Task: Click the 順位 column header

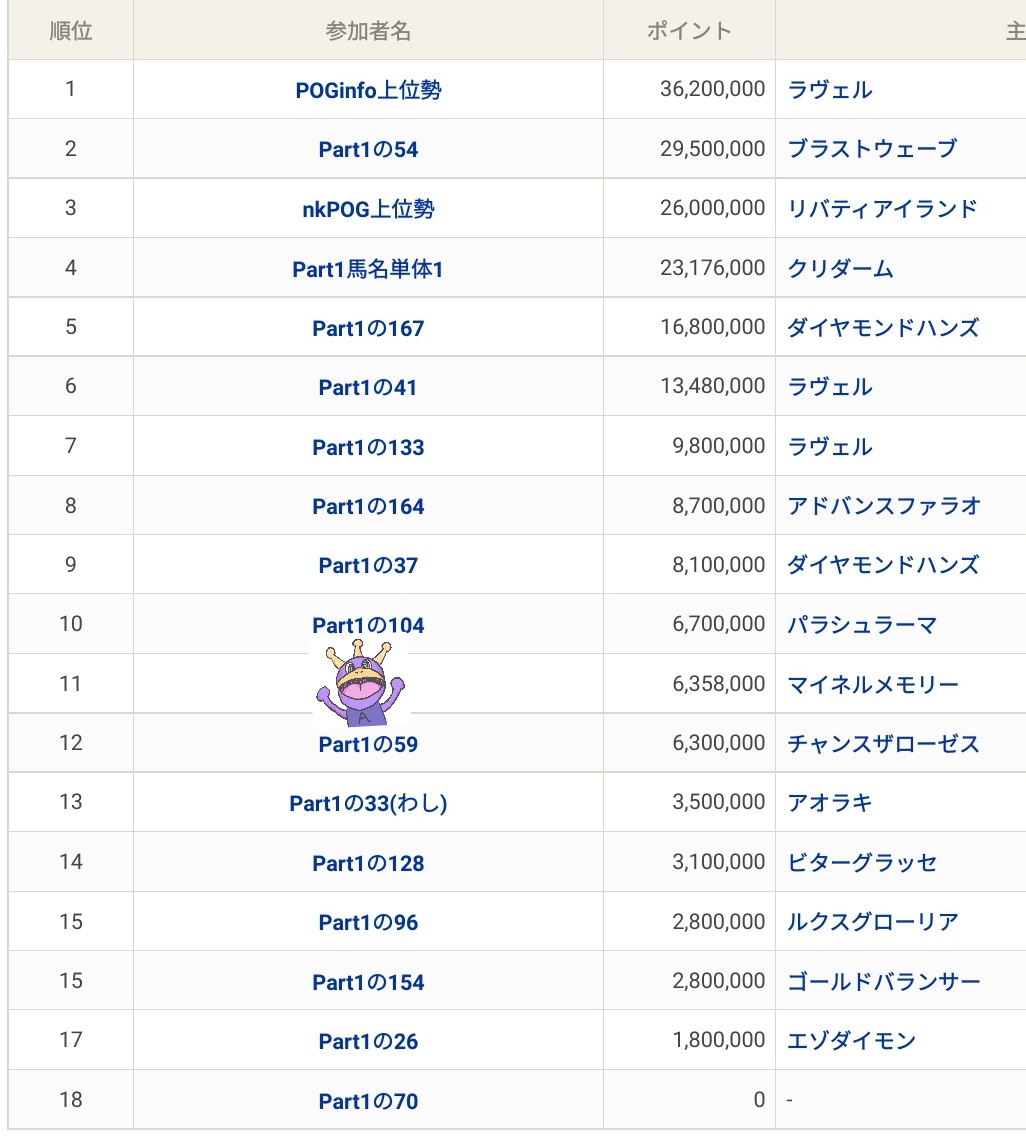Action: pyautogui.click(x=71, y=31)
